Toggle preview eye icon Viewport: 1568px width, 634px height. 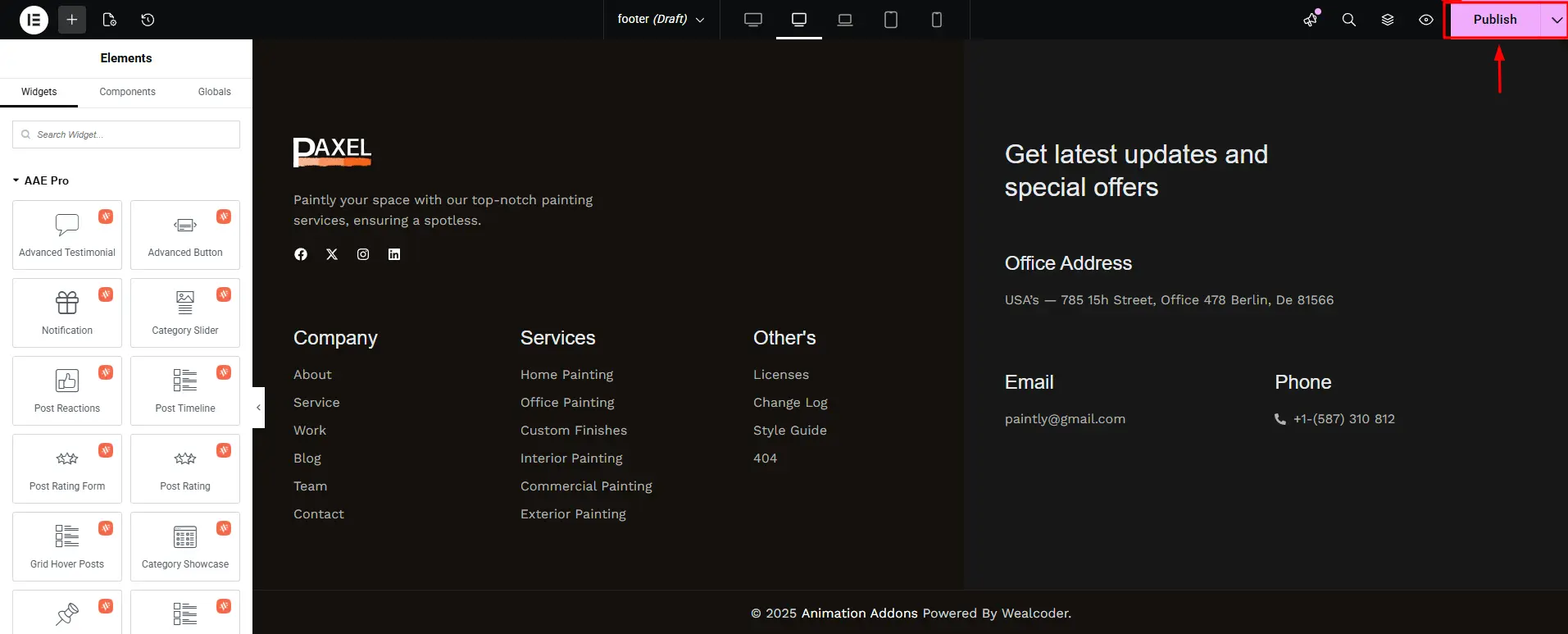tap(1426, 20)
